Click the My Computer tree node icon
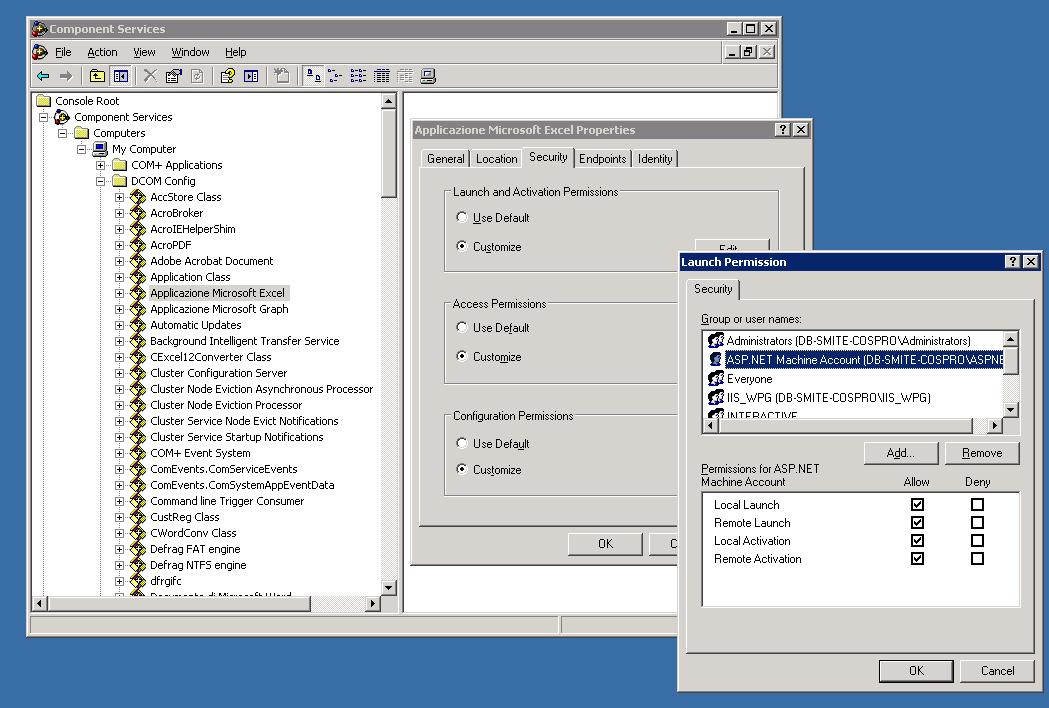This screenshot has height=708, width=1049. pos(100,149)
